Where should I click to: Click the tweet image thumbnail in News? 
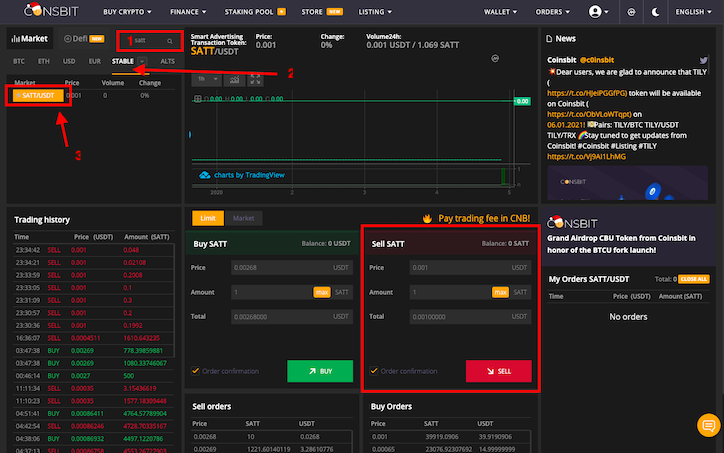coord(627,183)
